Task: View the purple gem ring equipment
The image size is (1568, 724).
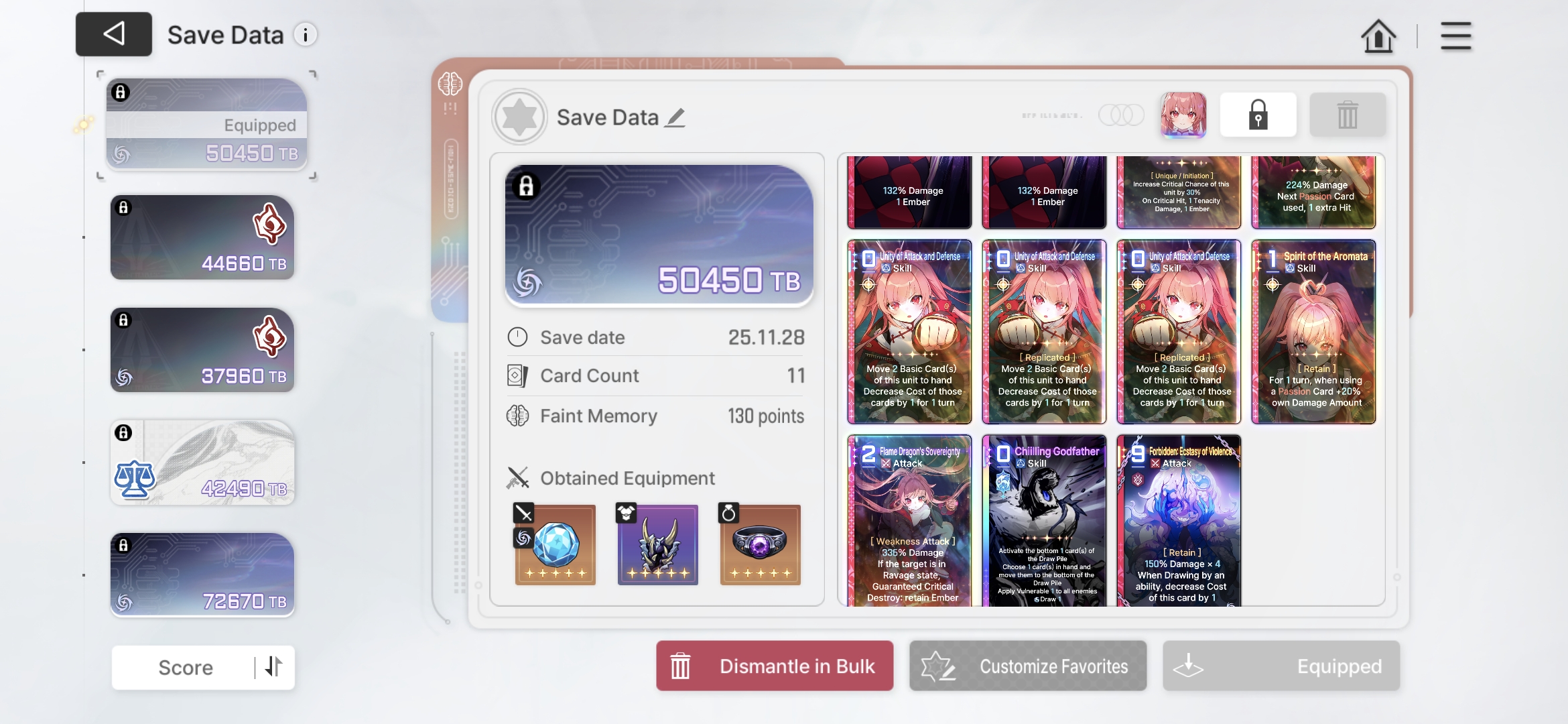Action: coord(760,544)
